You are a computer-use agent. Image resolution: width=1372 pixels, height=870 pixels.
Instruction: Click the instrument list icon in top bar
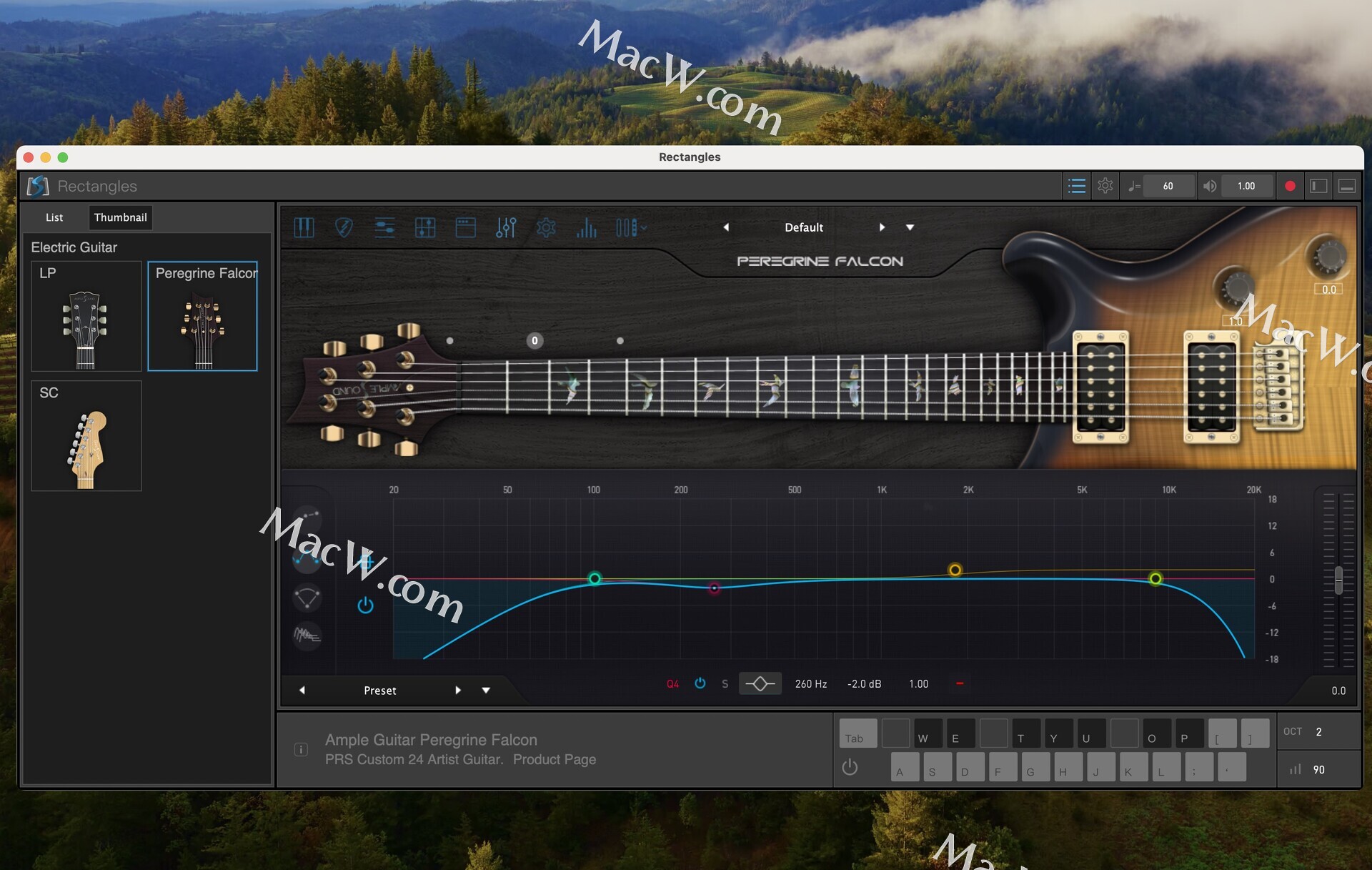tap(1077, 186)
